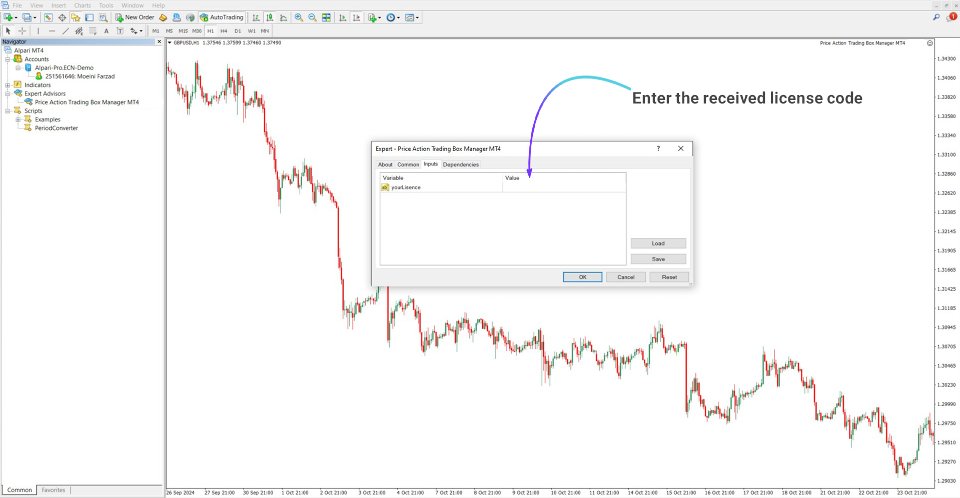Switch to the About tab in Expert dialog
The width and height of the screenshot is (960, 498).
coord(385,165)
